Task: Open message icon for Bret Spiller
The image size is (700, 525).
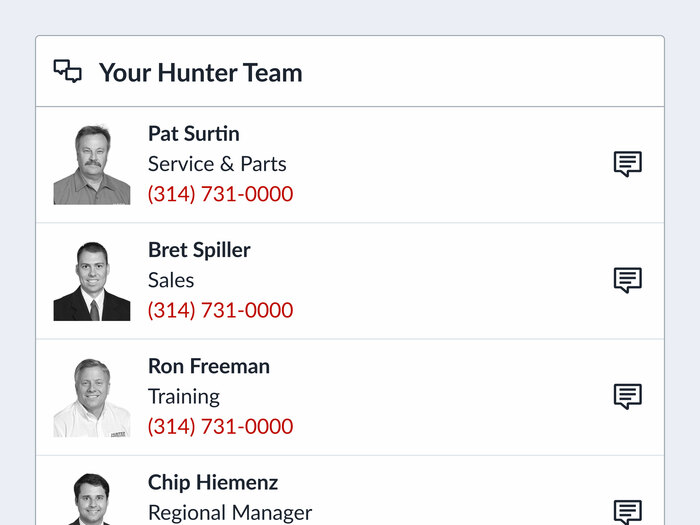Action: pos(628,280)
